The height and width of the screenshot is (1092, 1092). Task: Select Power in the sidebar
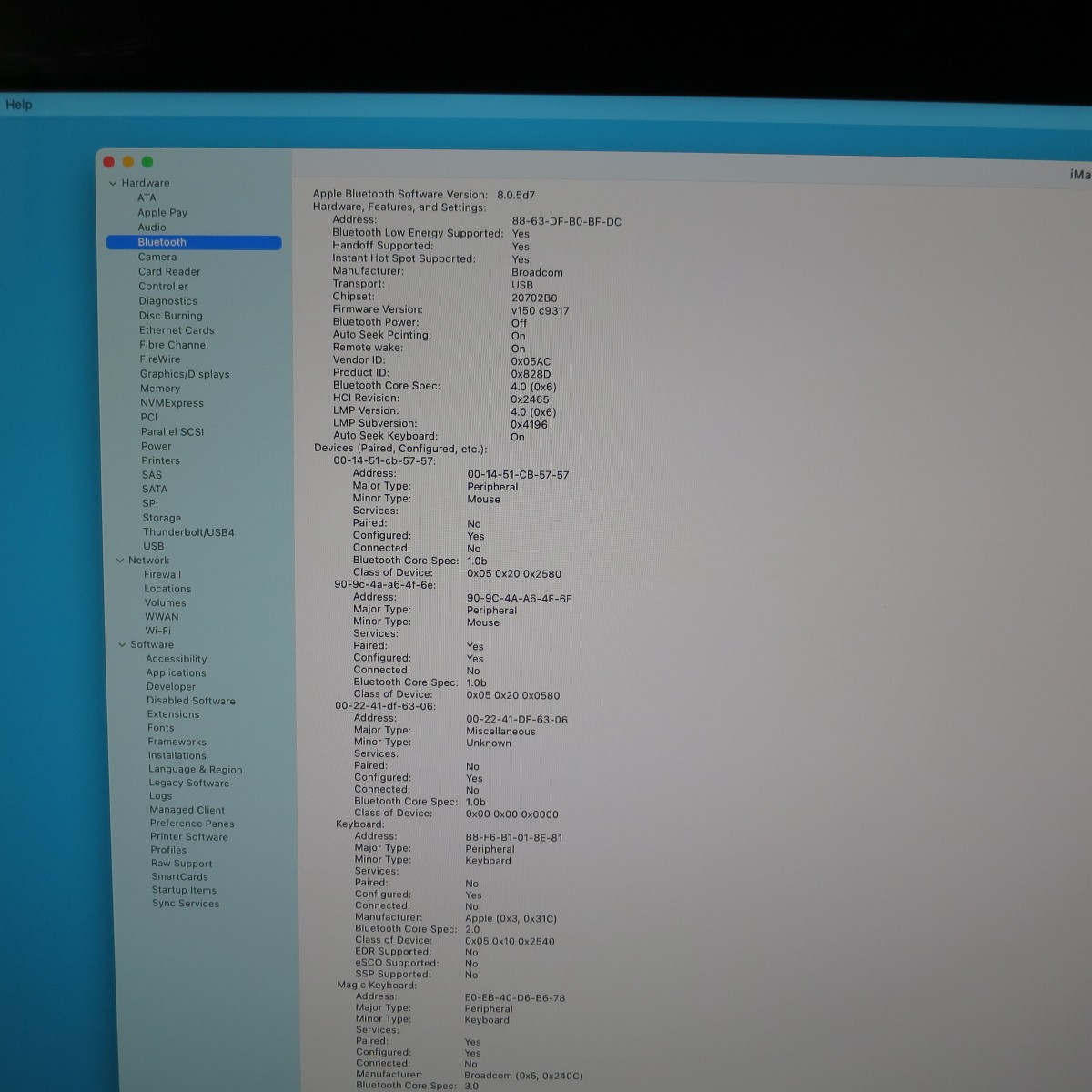click(x=157, y=447)
